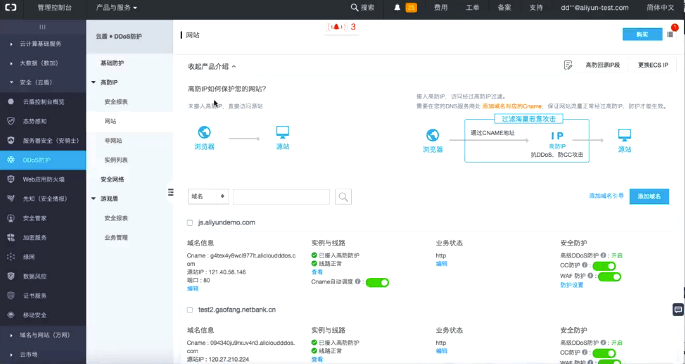
Task: Open the search magnifier in top bar
Action: [x=355, y=7]
